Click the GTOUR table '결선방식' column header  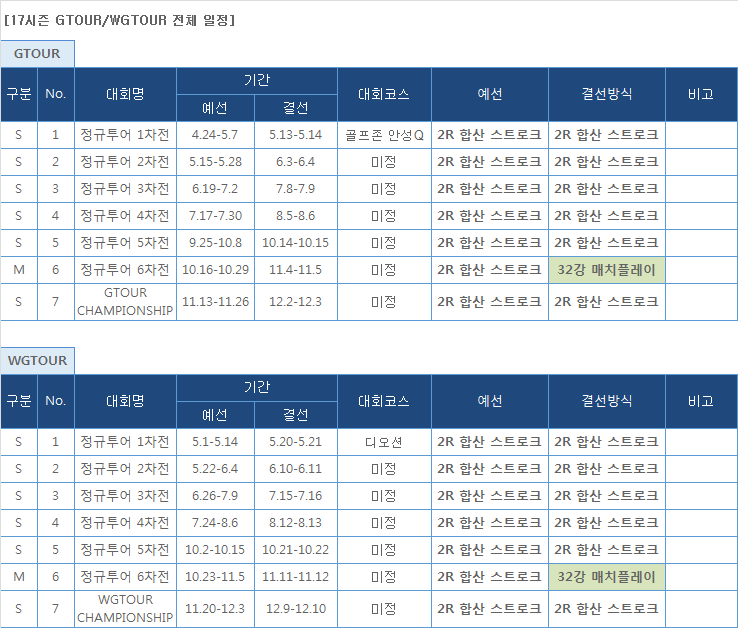coord(607,94)
